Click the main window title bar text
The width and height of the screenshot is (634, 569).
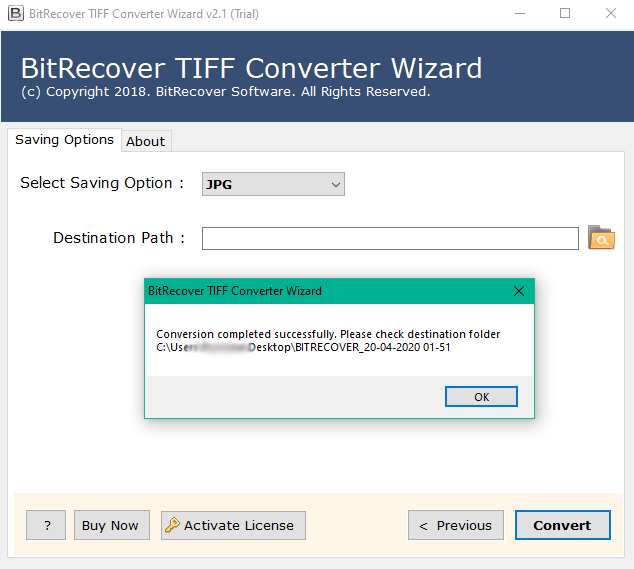click(x=140, y=13)
